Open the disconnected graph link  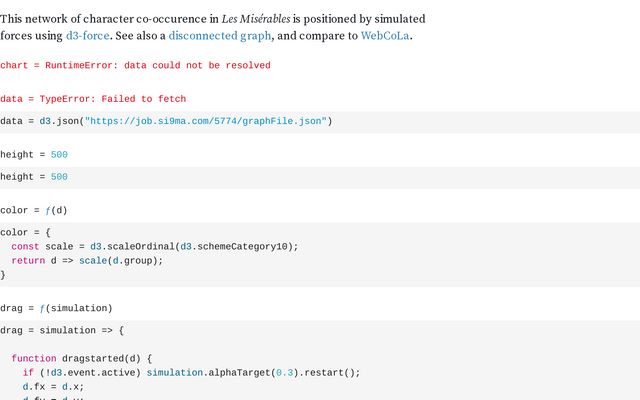(220, 36)
